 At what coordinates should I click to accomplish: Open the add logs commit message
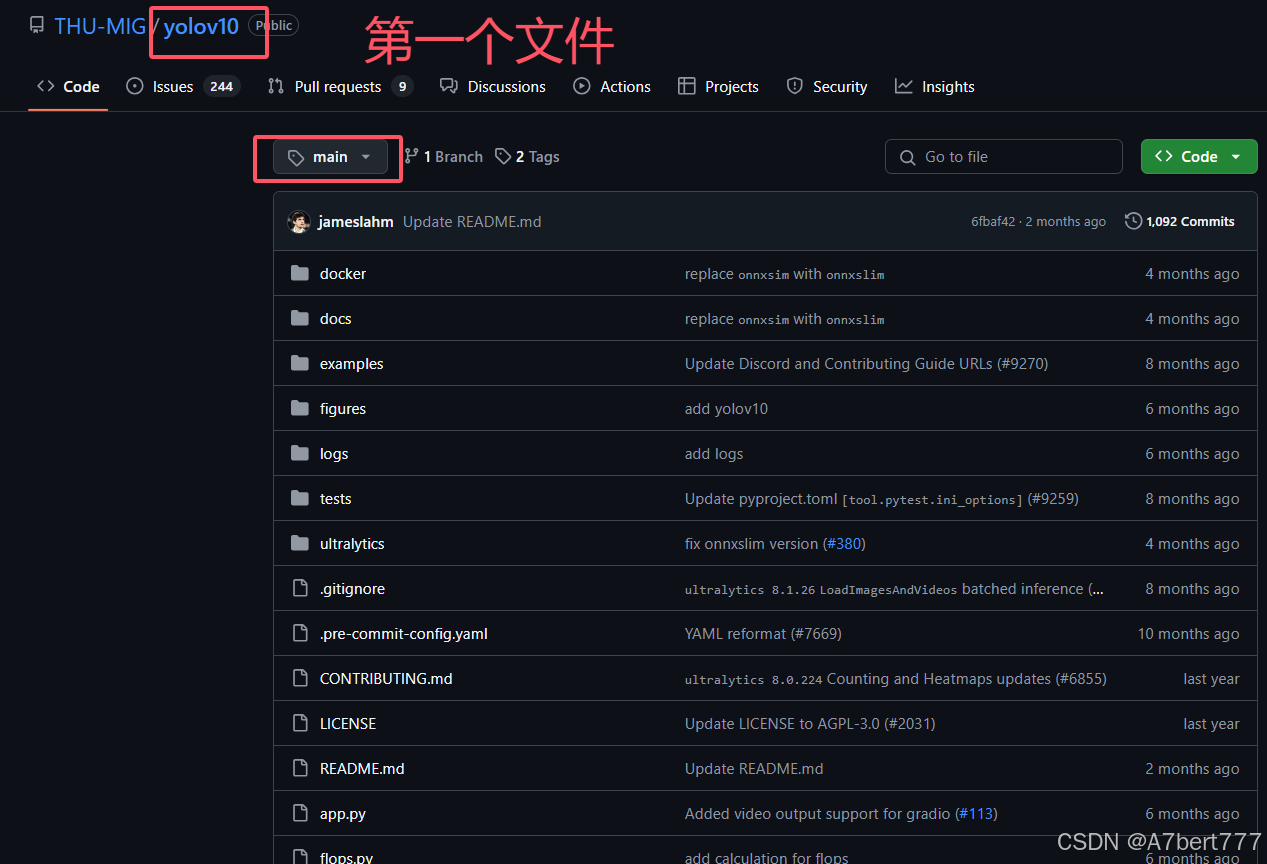714,454
